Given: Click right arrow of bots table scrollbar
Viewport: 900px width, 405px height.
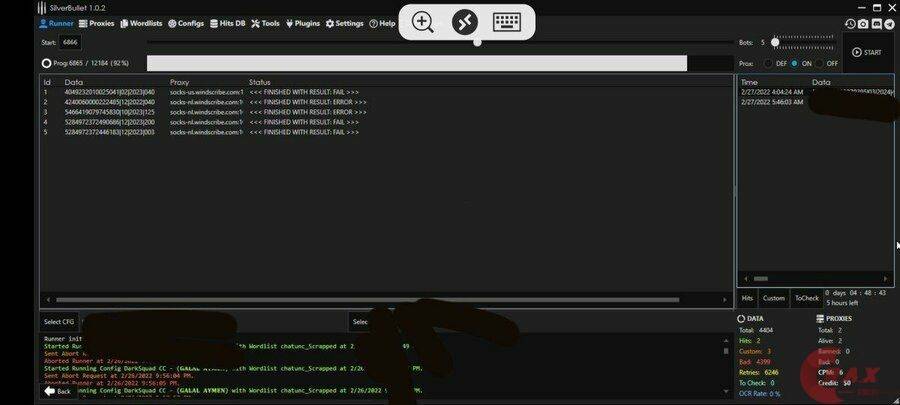Looking at the screenshot, I should coord(724,300).
